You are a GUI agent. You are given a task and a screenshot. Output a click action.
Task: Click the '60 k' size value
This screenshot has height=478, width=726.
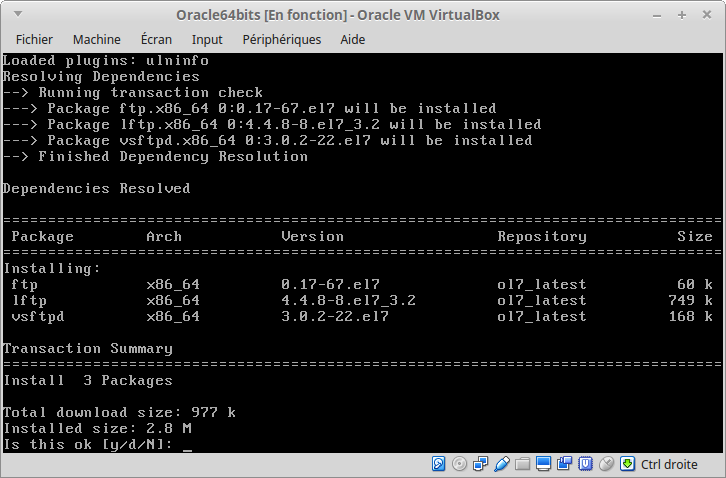pos(695,284)
